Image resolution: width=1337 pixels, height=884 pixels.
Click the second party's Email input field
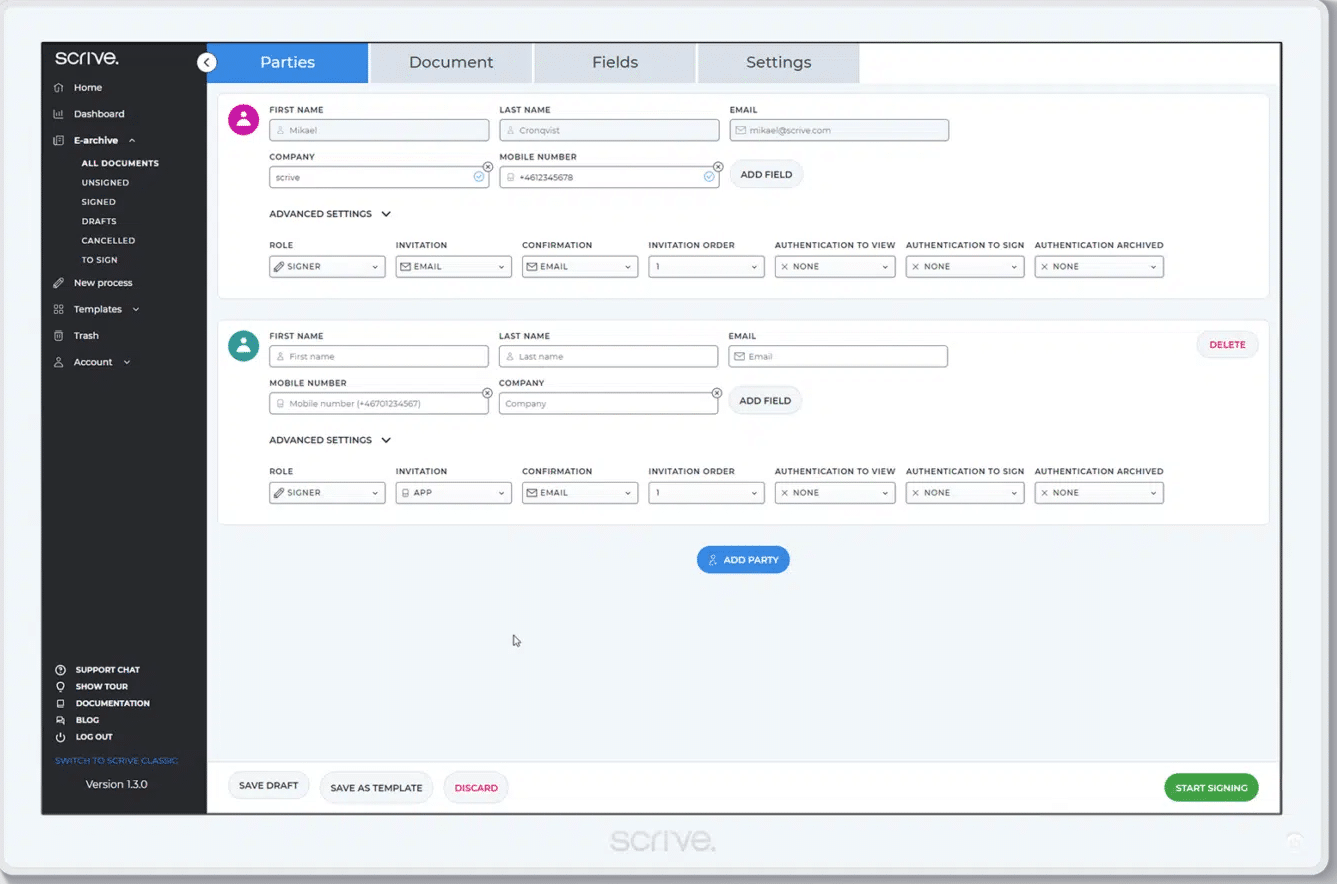tap(838, 356)
